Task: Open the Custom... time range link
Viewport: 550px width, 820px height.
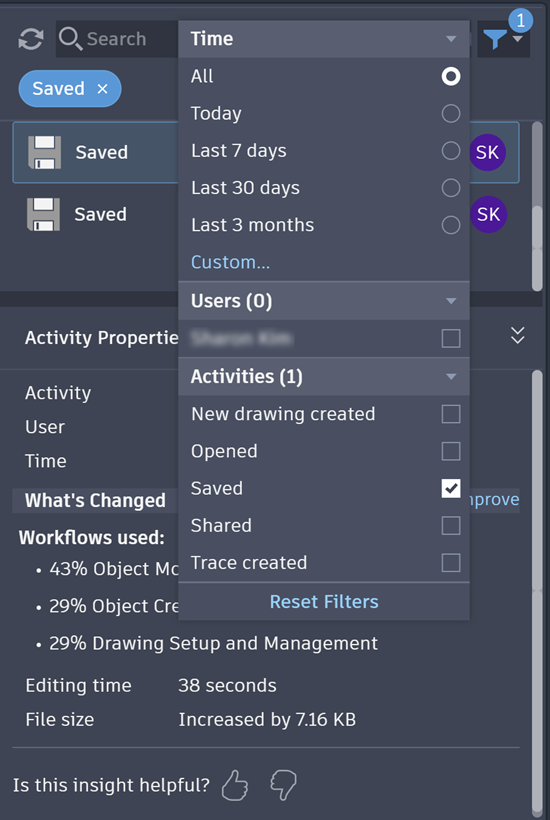Action: pyautogui.click(x=231, y=262)
